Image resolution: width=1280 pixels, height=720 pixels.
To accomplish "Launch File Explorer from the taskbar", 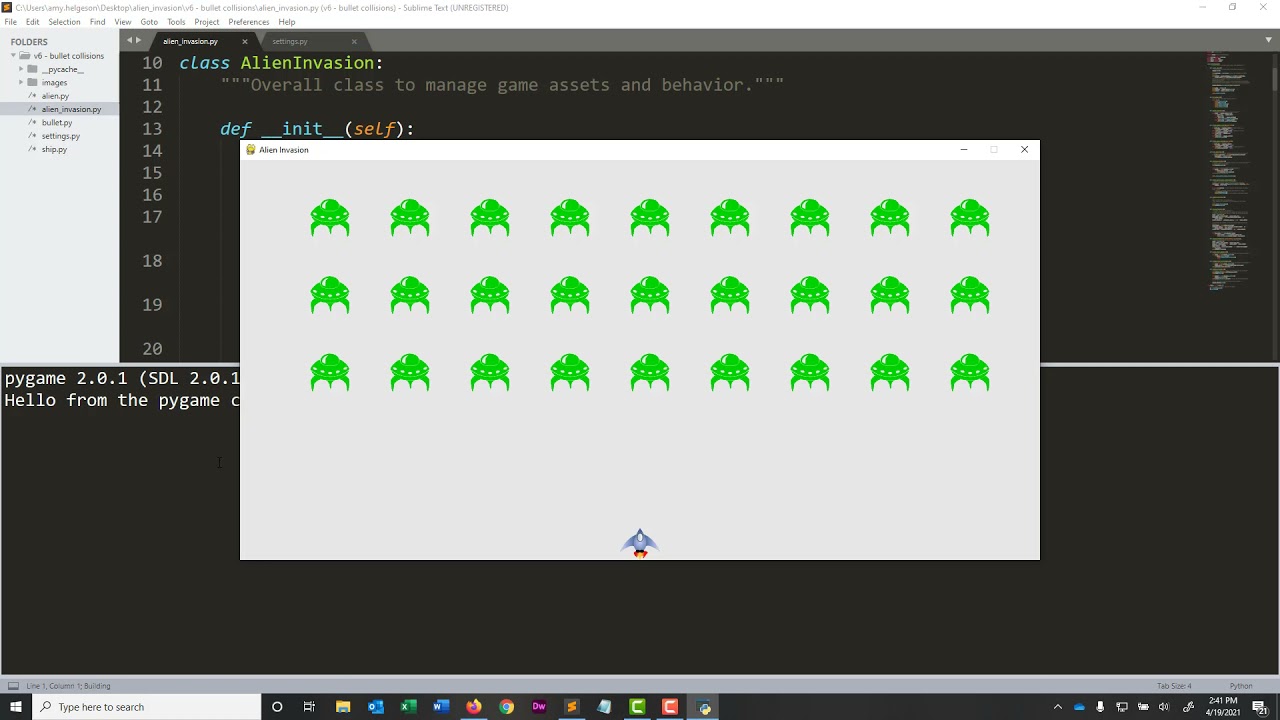I will click(x=343, y=707).
